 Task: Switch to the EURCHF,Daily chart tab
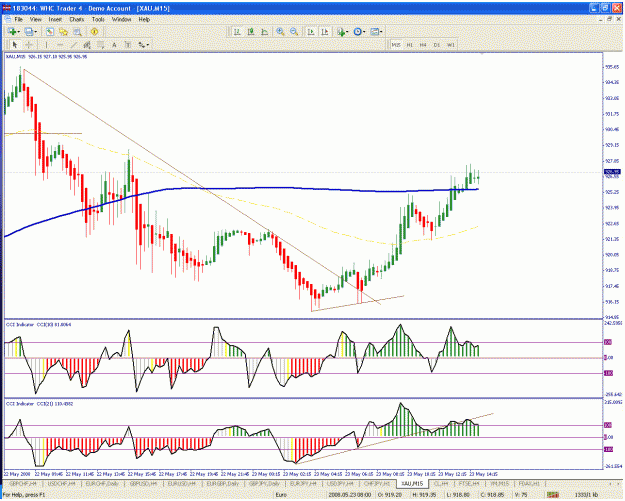pos(102,483)
